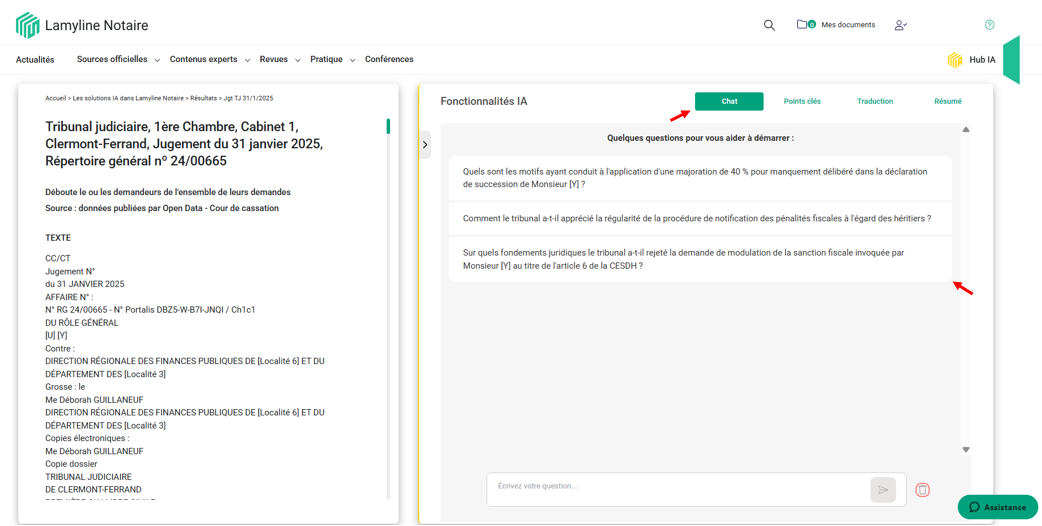Collapse the document panel with chevron
The width and height of the screenshot is (1042, 526).
point(425,145)
